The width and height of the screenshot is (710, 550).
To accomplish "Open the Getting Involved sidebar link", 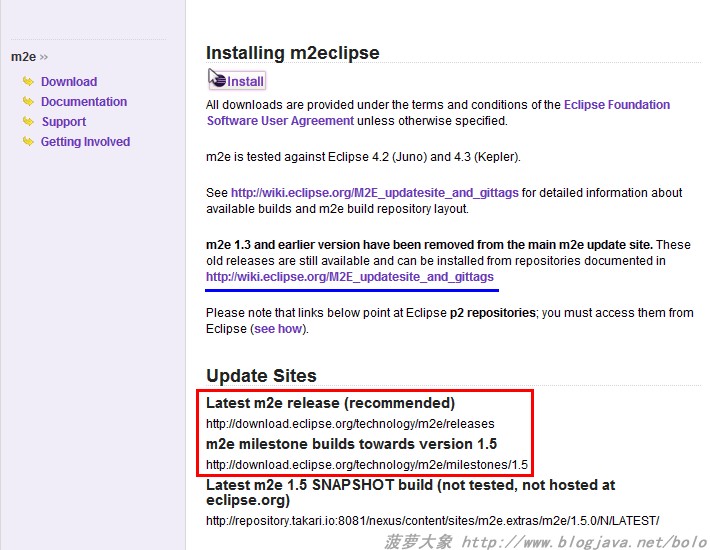I will [x=85, y=142].
